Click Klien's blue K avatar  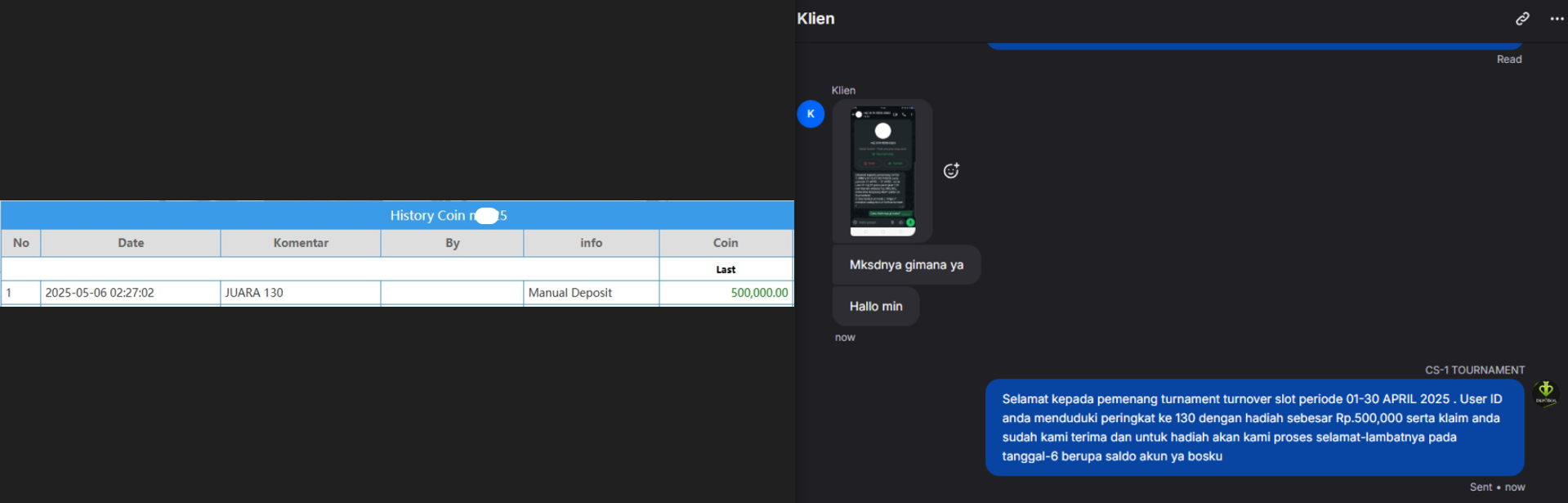pos(811,114)
